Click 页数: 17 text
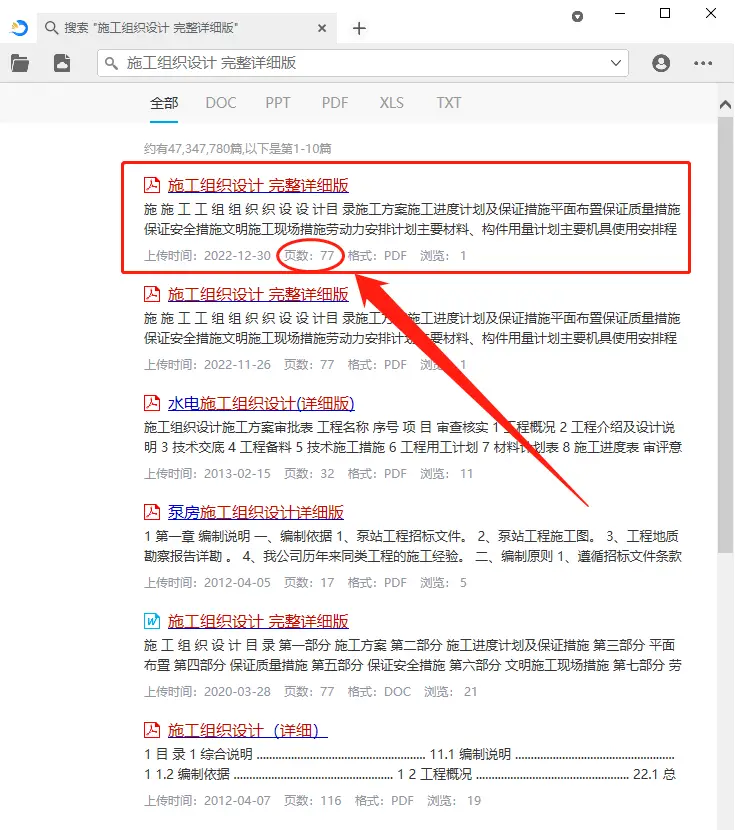The image size is (735, 830). 309,583
